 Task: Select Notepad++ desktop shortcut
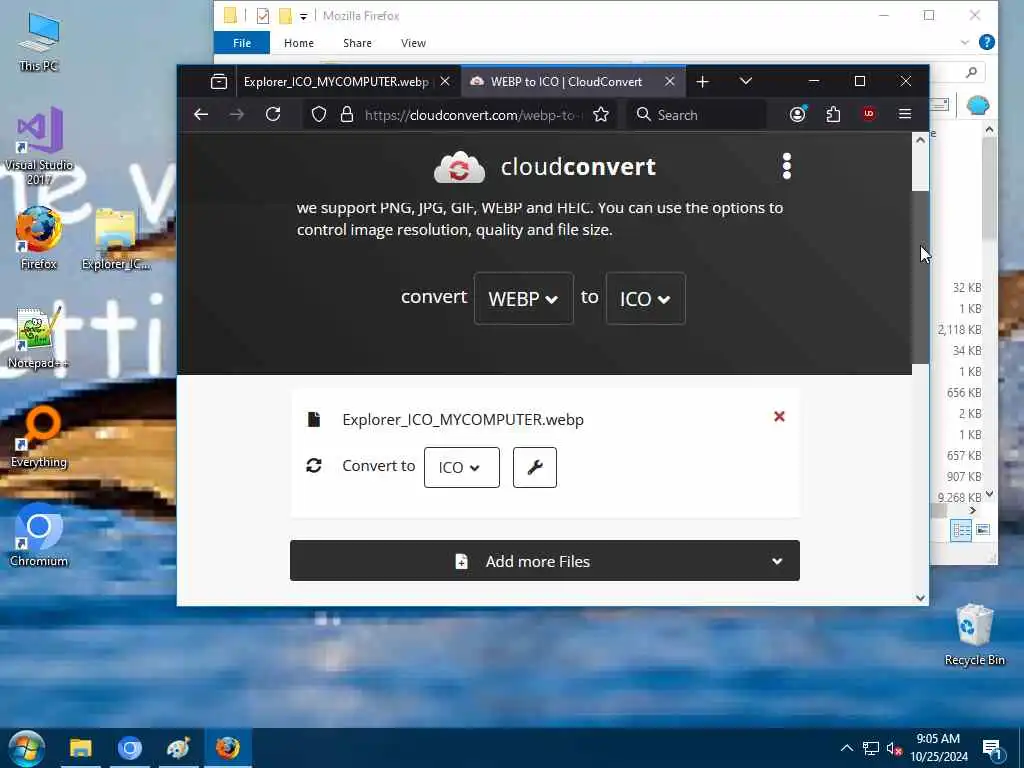coord(37,338)
